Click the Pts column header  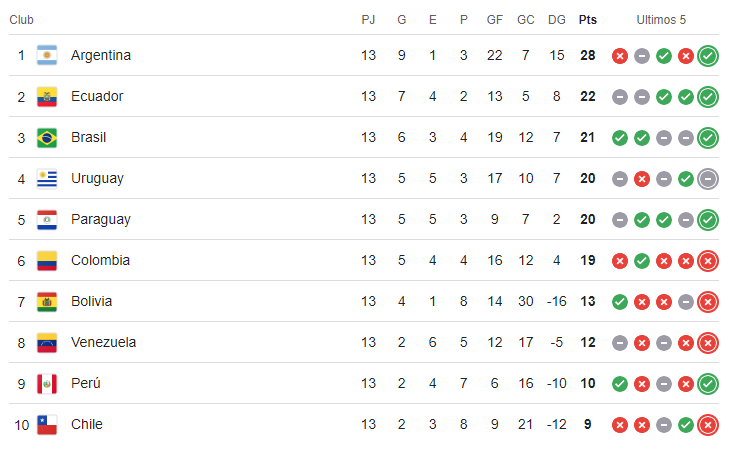(588, 20)
